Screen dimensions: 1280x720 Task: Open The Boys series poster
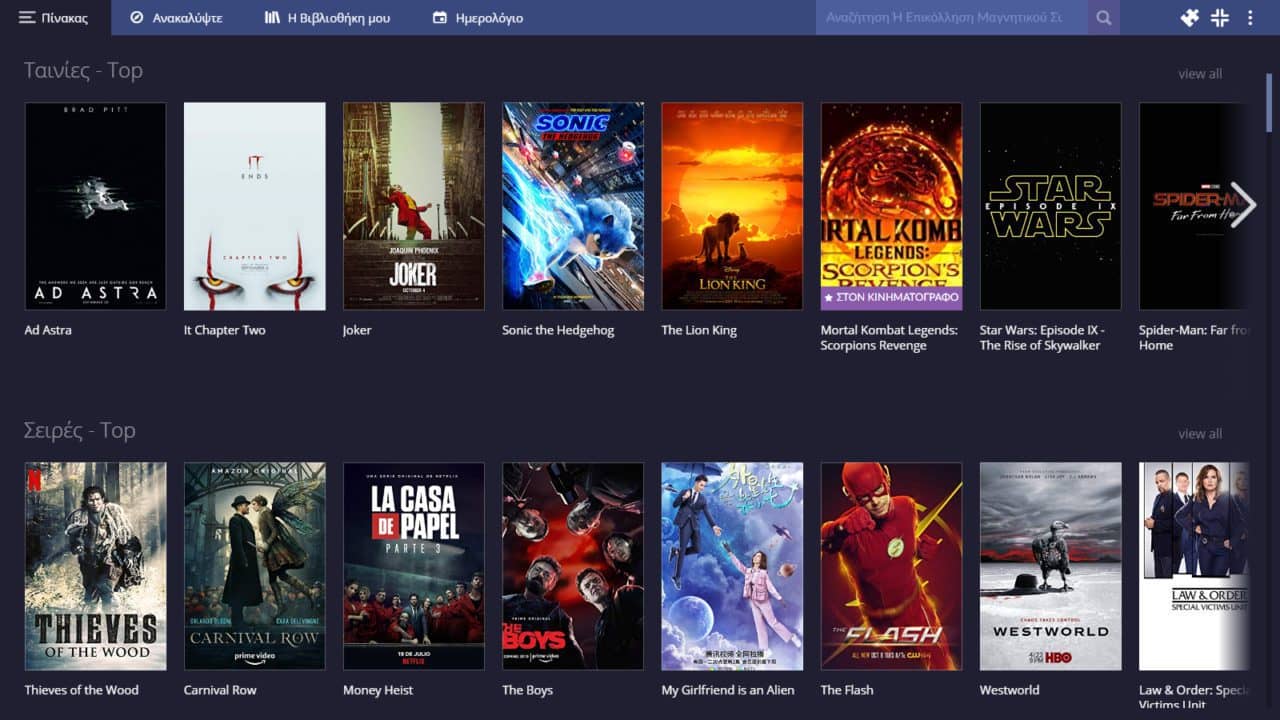pyautogui.click(x=573, y=566)
